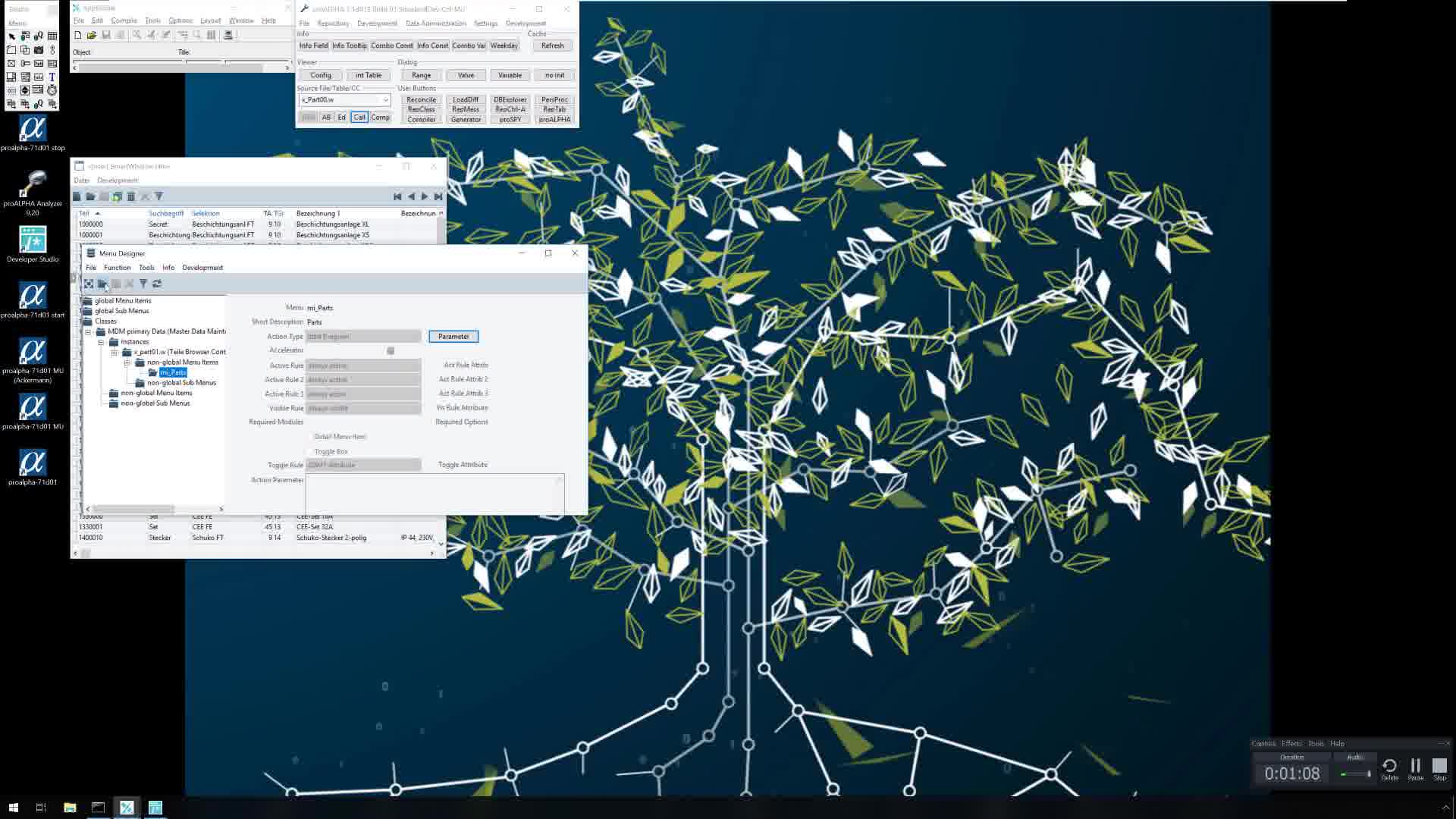
Task: Click the green refresh icon in SmartWindow toolbar
Action: pos(118,196)
